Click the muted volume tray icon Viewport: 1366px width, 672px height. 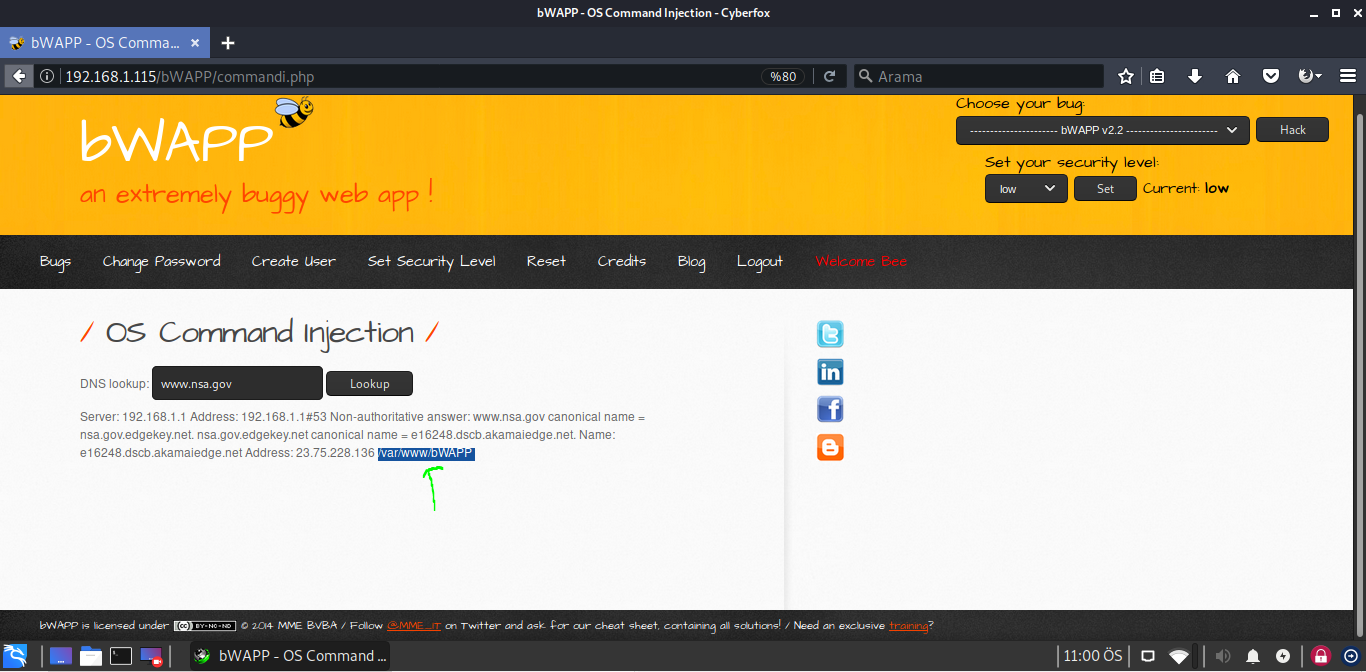pyautogui.click(x=1223, y=657)
